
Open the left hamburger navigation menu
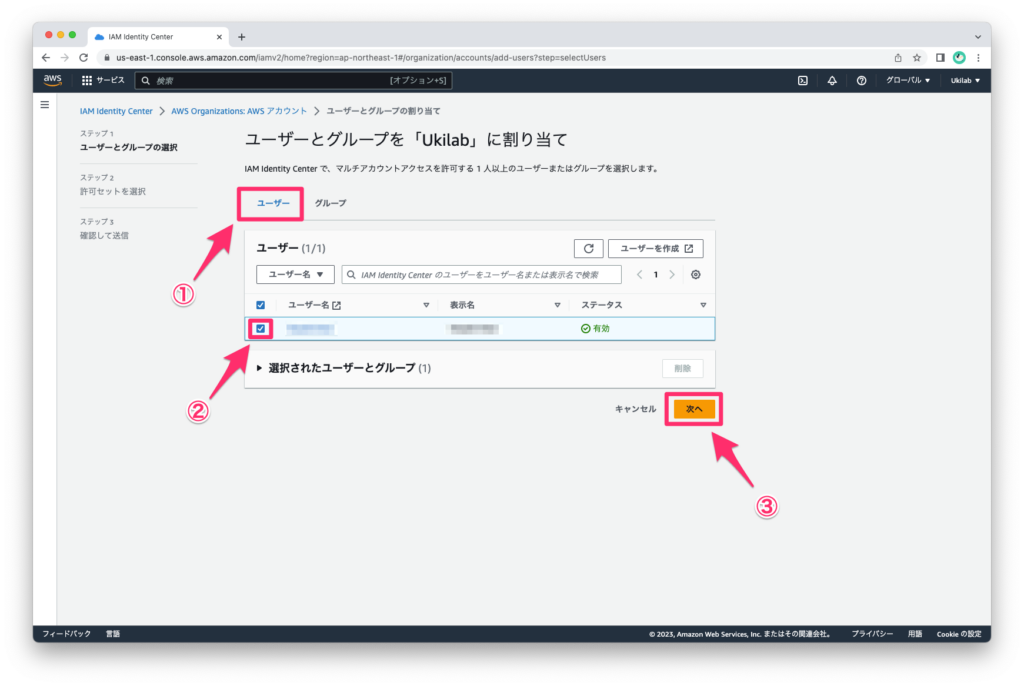45,104
